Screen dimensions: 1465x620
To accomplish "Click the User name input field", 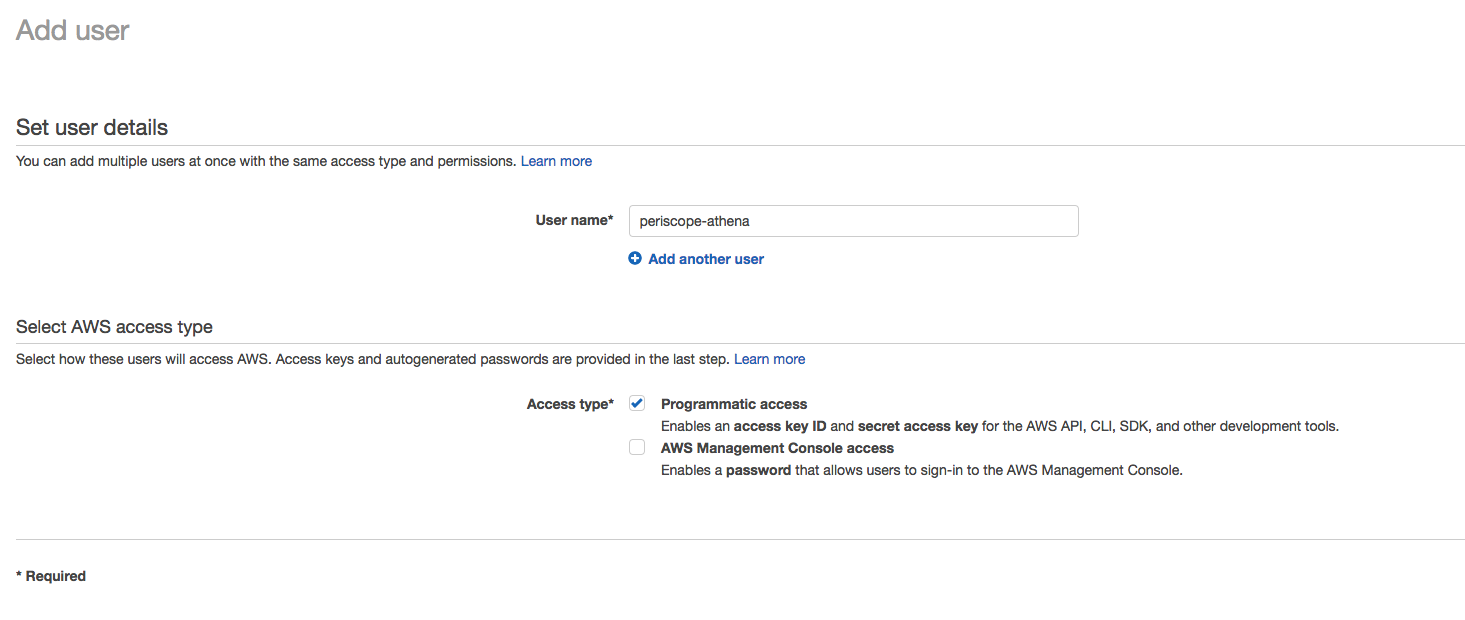I will pos(853,221).
